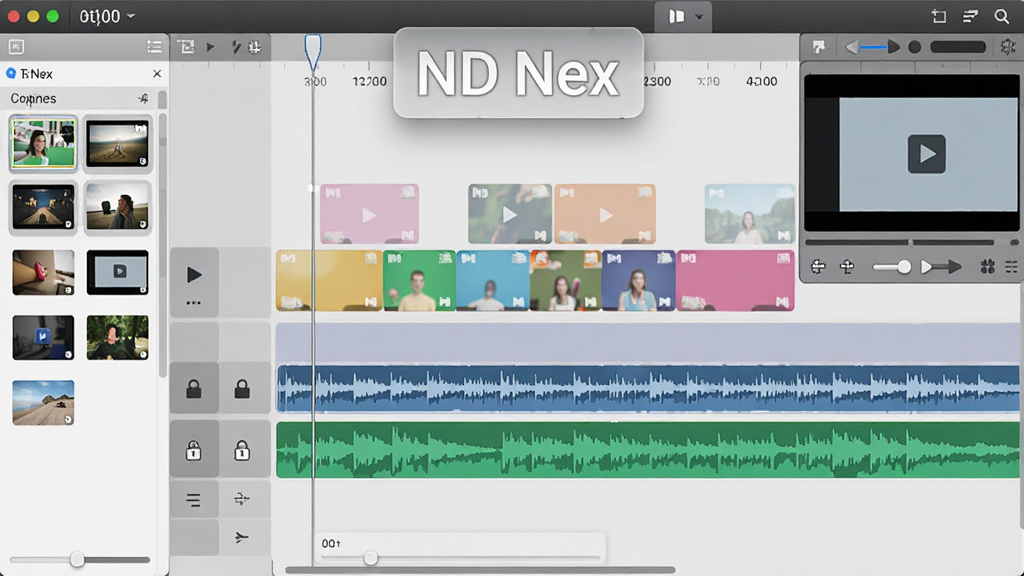Click the hamburger lines icon in track controls
Viewport: 1024px width, 576px height.
(193, 500)
